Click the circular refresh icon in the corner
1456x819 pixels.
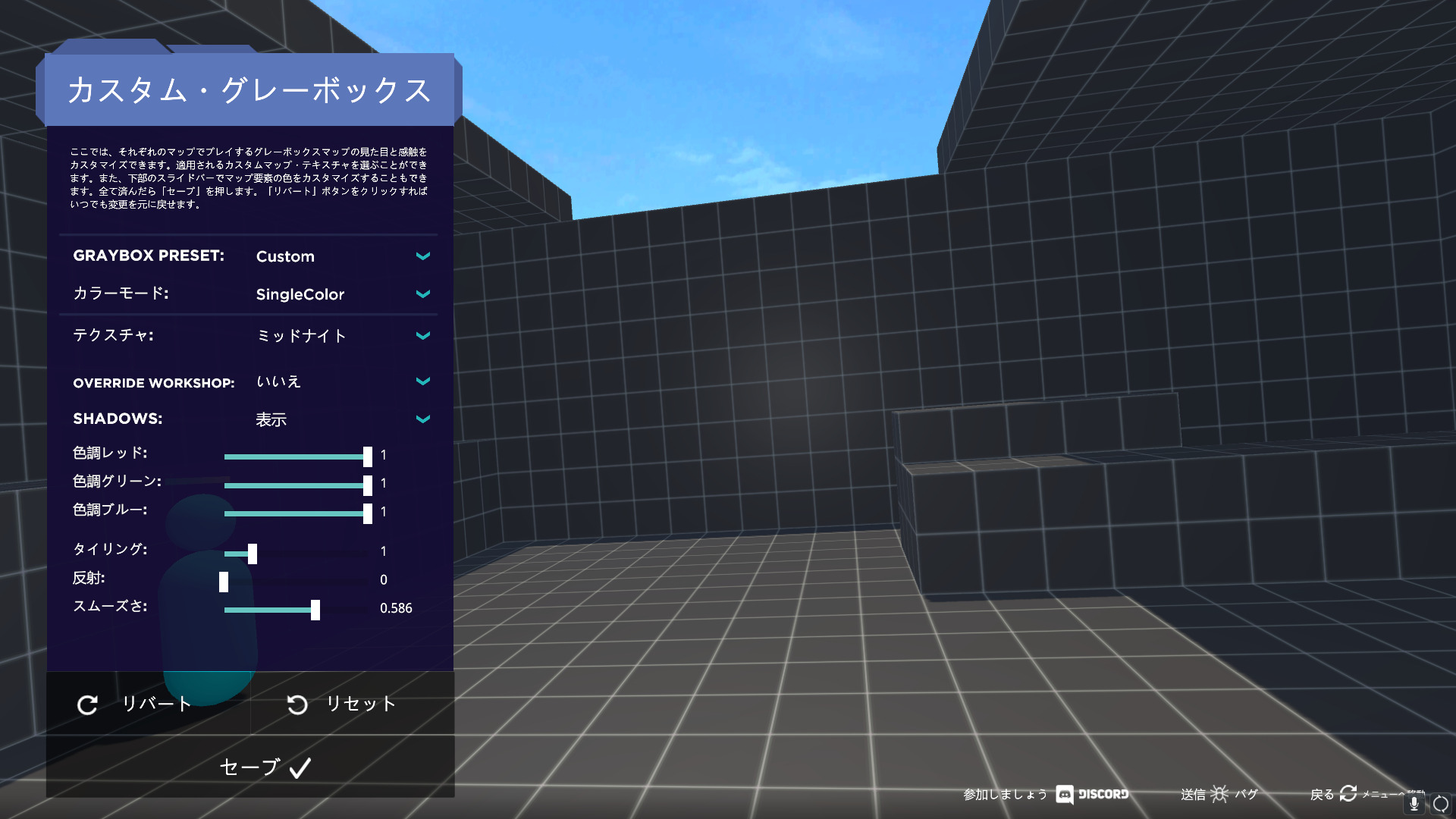click(x=1440, y=804)
